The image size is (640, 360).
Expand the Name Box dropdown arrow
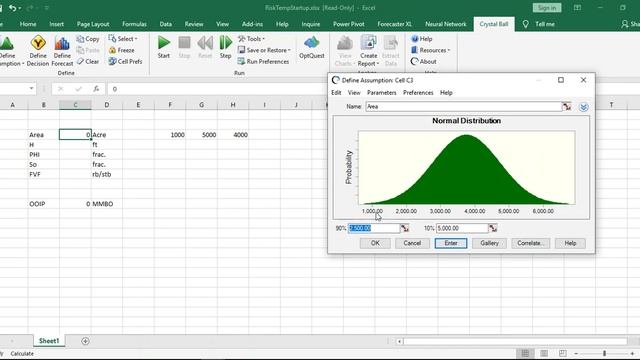[x=31, y=89]
